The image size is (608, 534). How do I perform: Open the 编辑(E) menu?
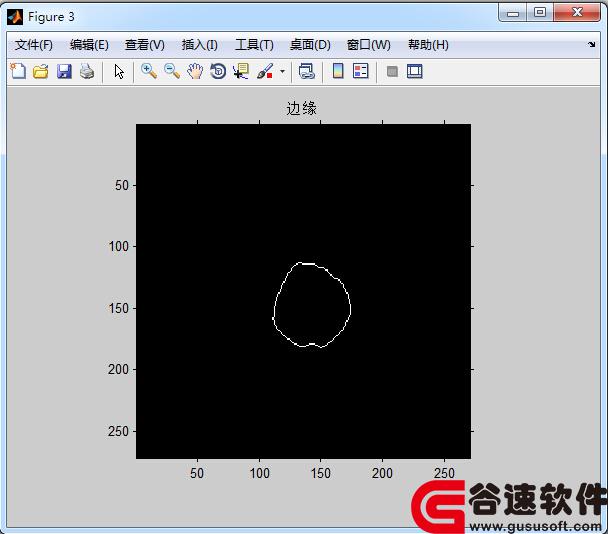pos(89,45)
